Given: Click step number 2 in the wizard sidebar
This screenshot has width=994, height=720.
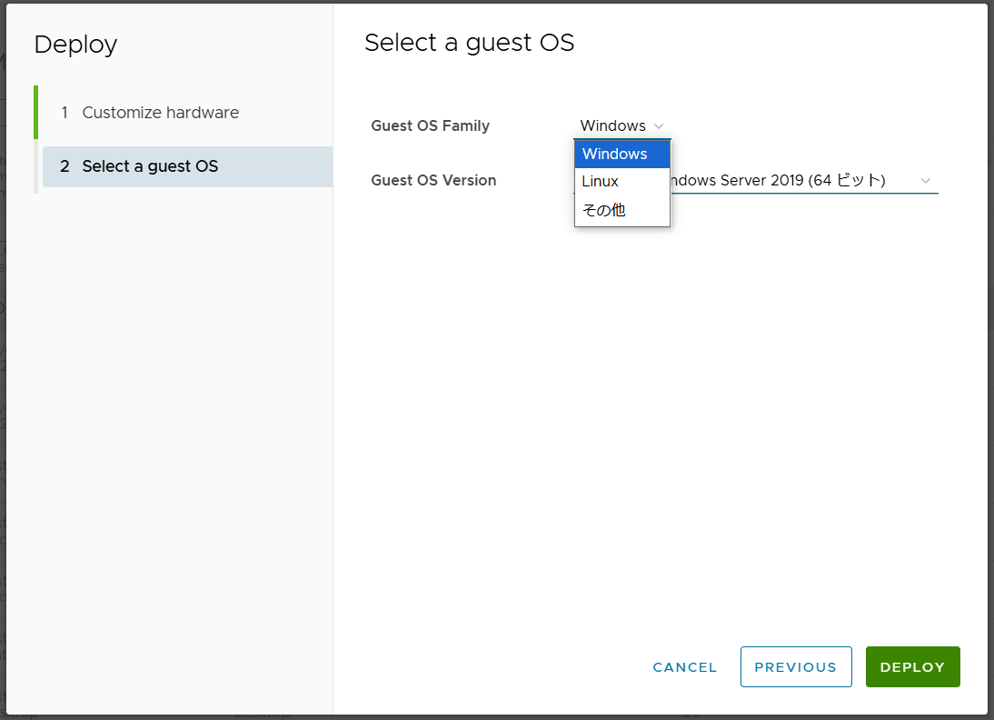Looking at the screenshot, I should click(x=65, y=166).
